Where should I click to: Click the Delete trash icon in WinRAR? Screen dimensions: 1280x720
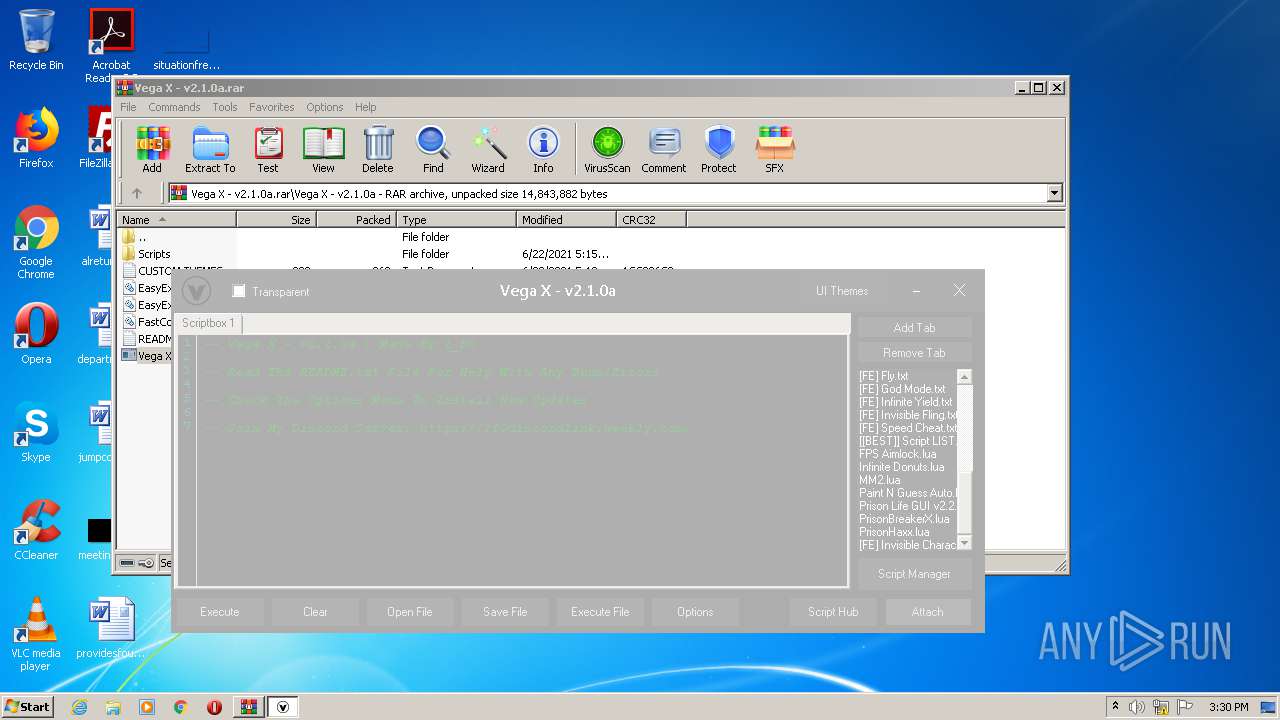pos(378,150)
